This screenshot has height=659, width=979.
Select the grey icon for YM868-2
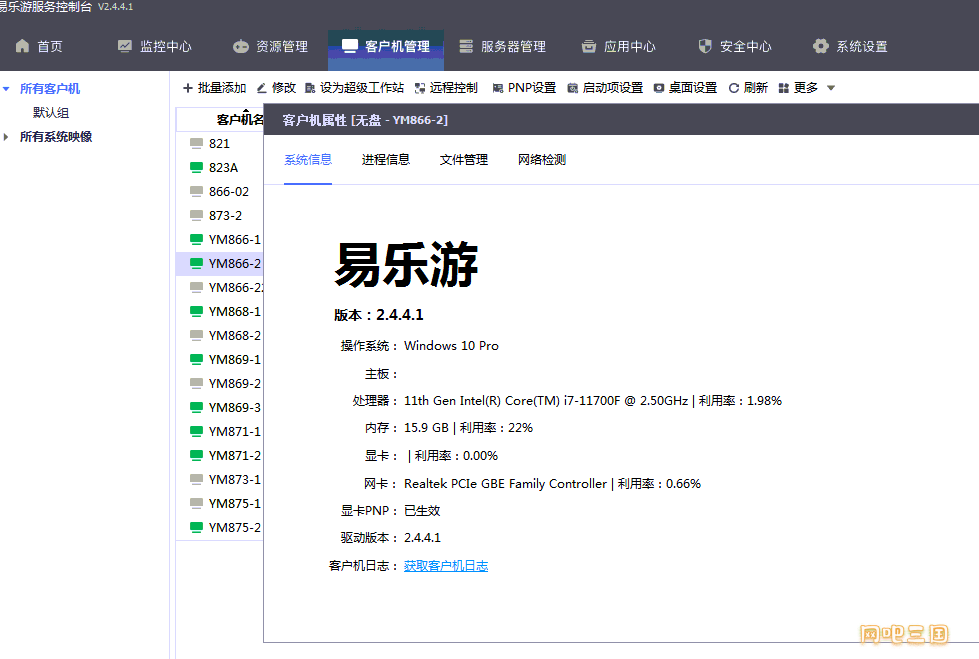point(196,335)
